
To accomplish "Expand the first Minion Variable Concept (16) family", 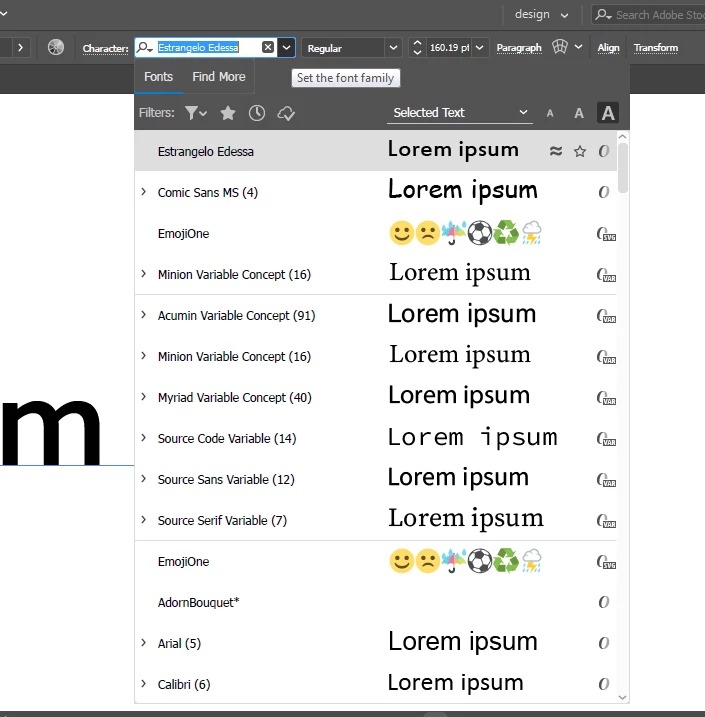I will [144, 274].
